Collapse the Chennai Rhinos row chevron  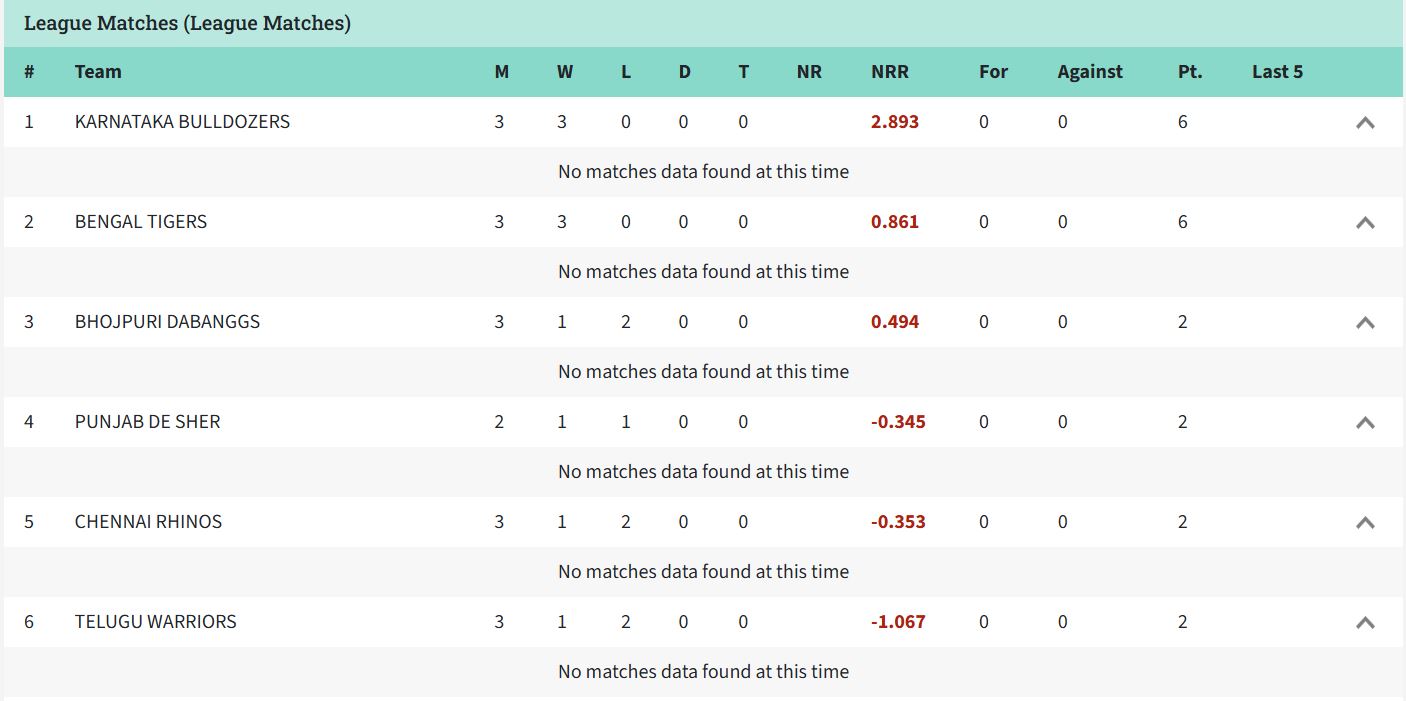point(1366,522)
